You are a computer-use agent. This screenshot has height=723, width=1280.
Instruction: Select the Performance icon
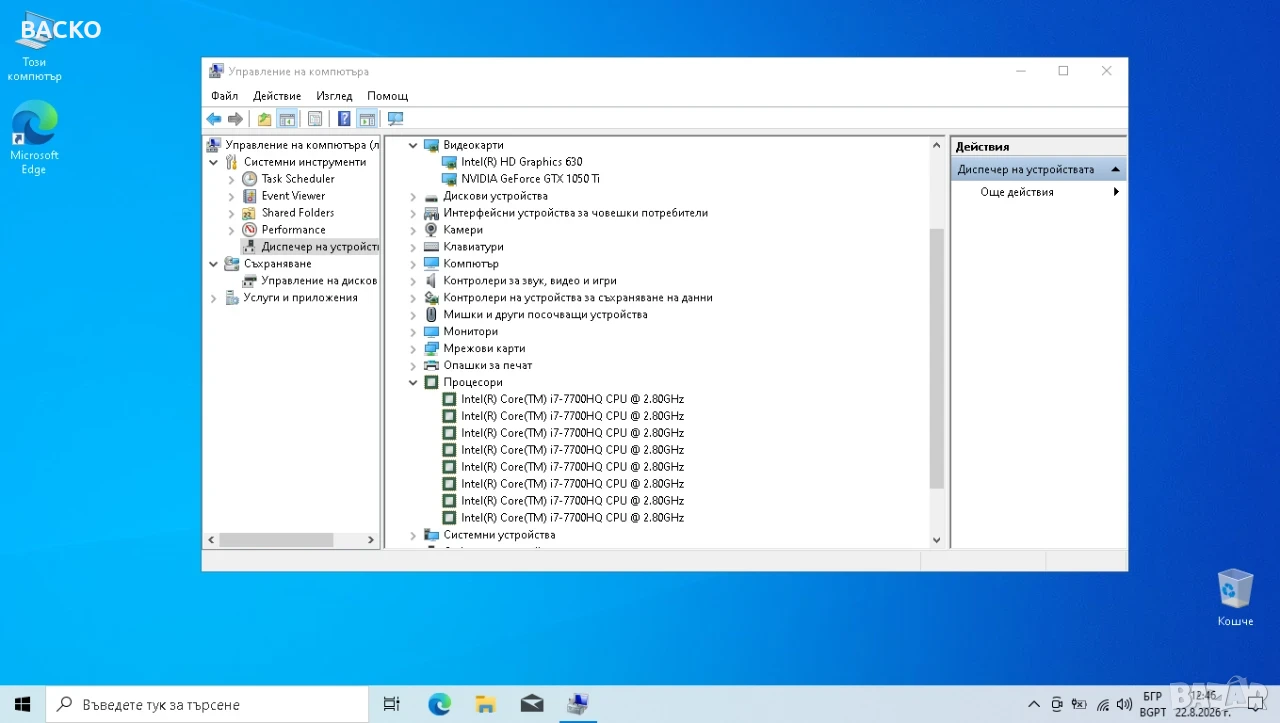pos(250,230)
